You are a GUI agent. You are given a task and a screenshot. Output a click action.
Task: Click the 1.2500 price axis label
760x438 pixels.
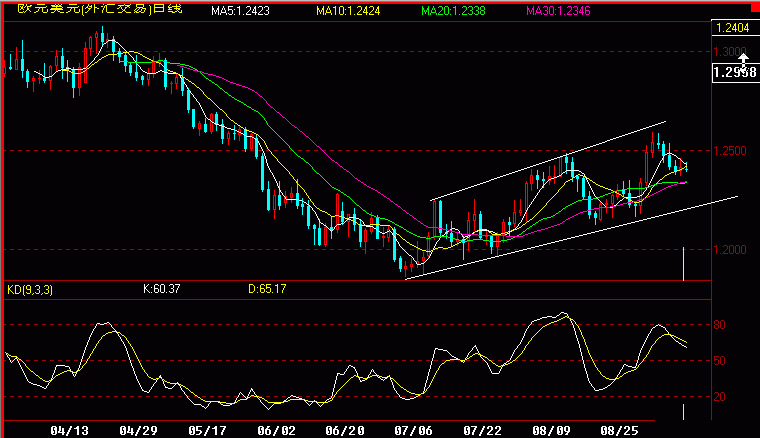click(730, 151)
